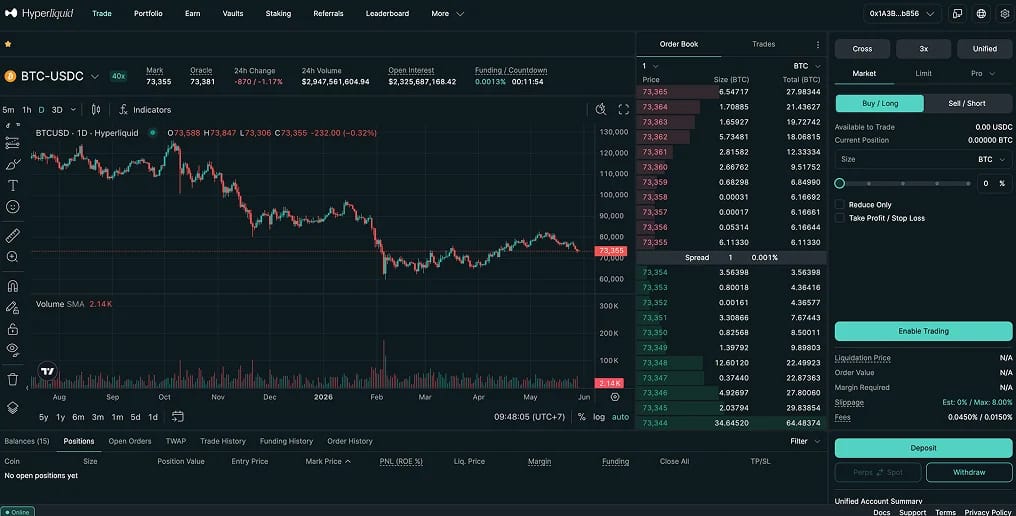Activate the magnet snapping tool
Viewport: 1016px width, 516px height.
[x=12, y=286]
